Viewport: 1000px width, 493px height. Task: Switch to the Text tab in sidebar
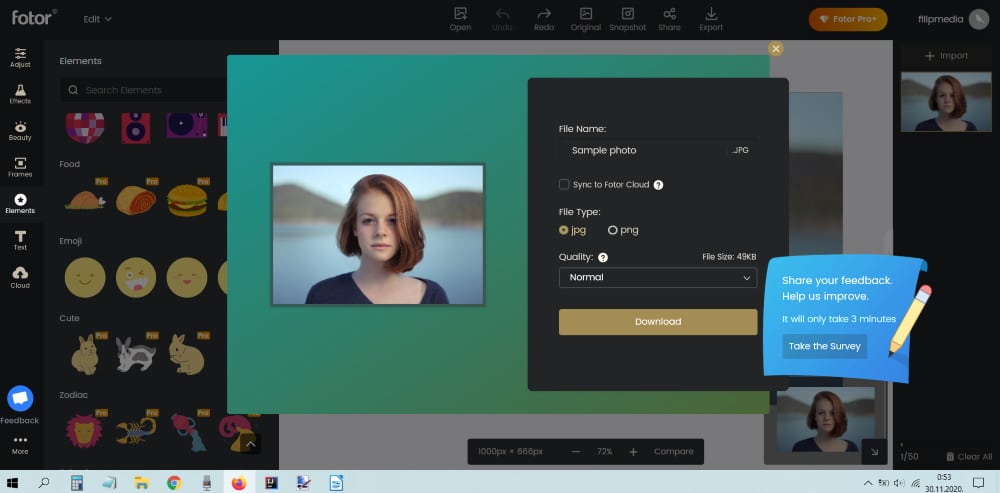tap(20, 240)
